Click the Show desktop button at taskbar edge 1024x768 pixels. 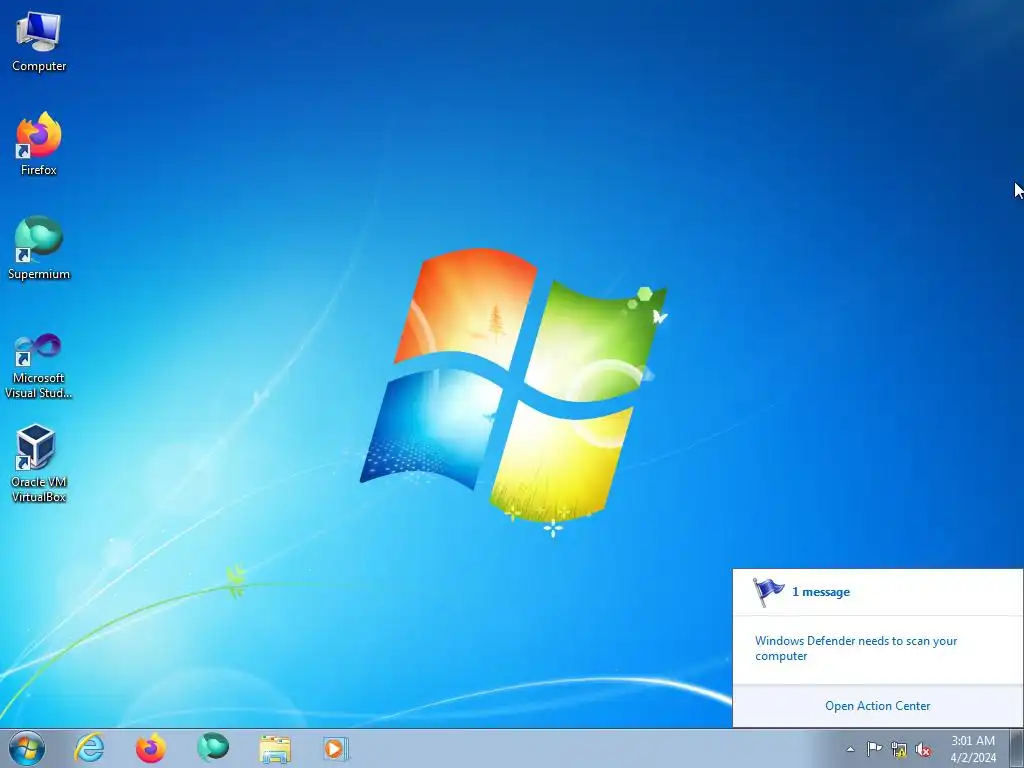coord(1016,748)
